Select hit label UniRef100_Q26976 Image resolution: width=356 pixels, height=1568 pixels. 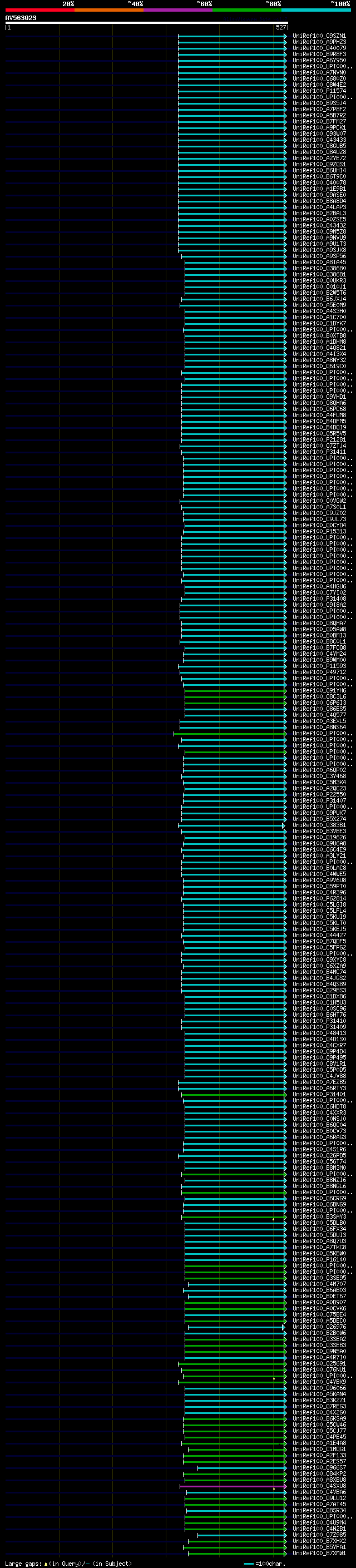click(x=319, y=1327)
